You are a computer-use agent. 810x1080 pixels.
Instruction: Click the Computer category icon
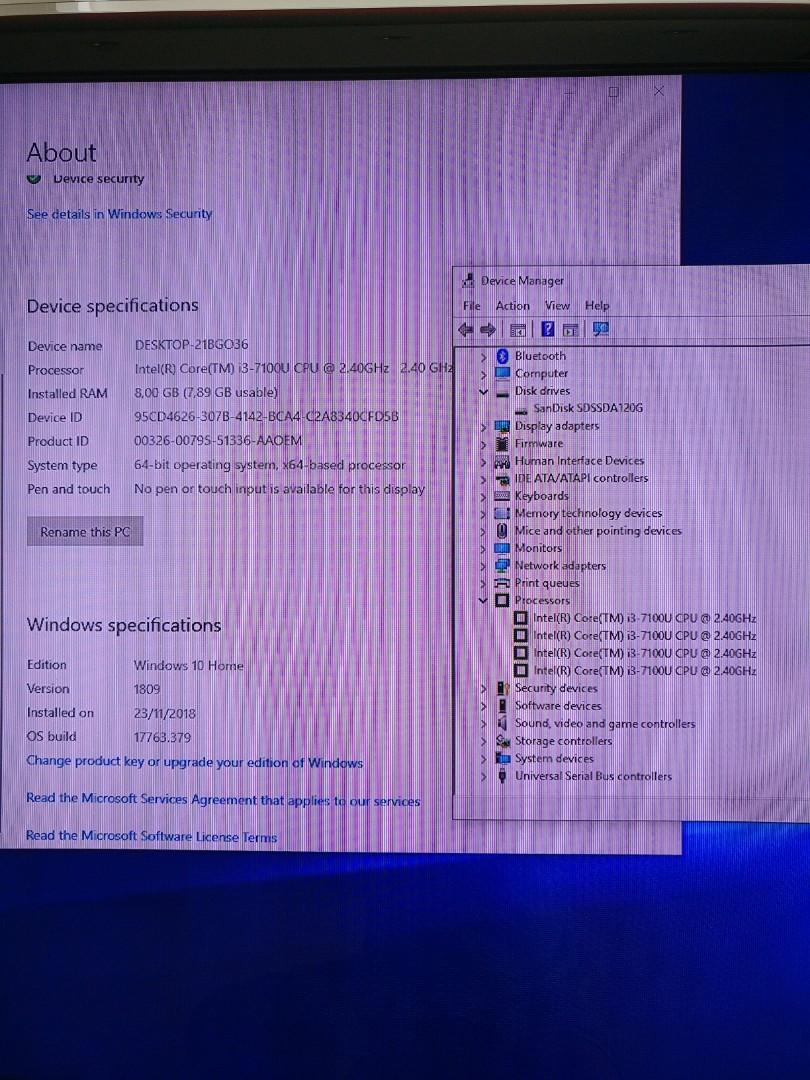click(502, 373)
